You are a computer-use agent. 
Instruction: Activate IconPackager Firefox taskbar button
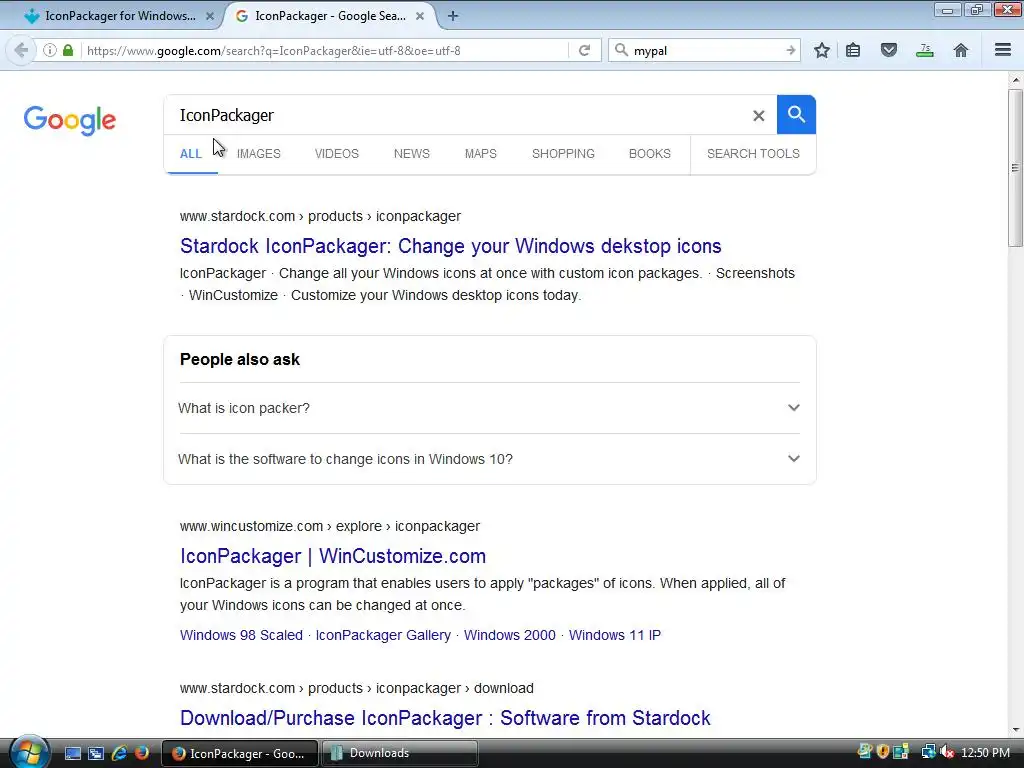tap(240, 753)
